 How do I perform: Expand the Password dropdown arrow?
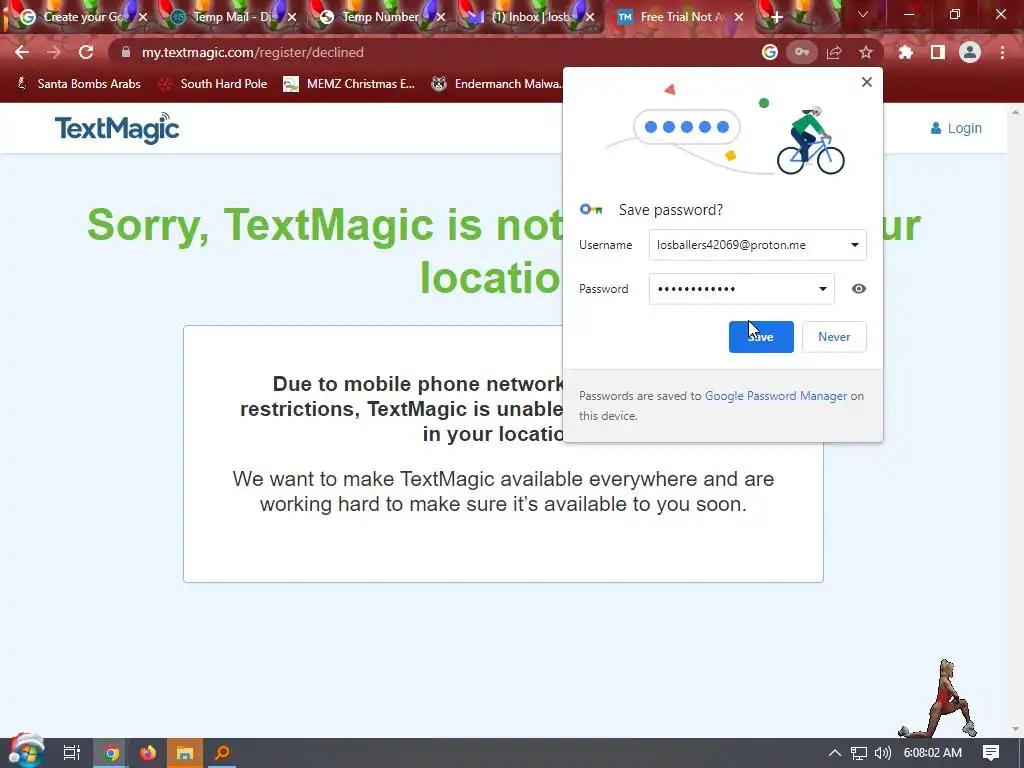click(x=822, y=289)
